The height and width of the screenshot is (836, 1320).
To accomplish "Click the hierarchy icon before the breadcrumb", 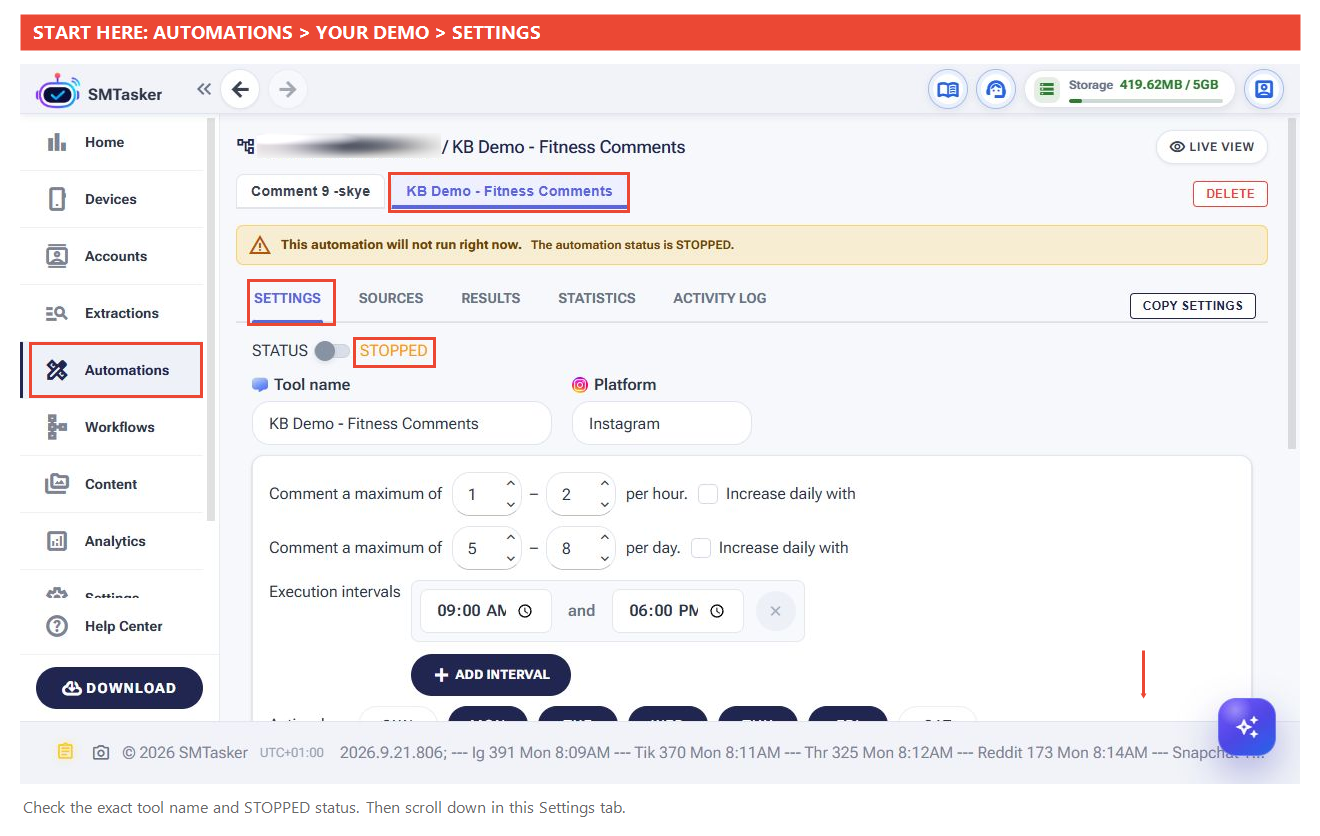I will click(x=245, y=147).
